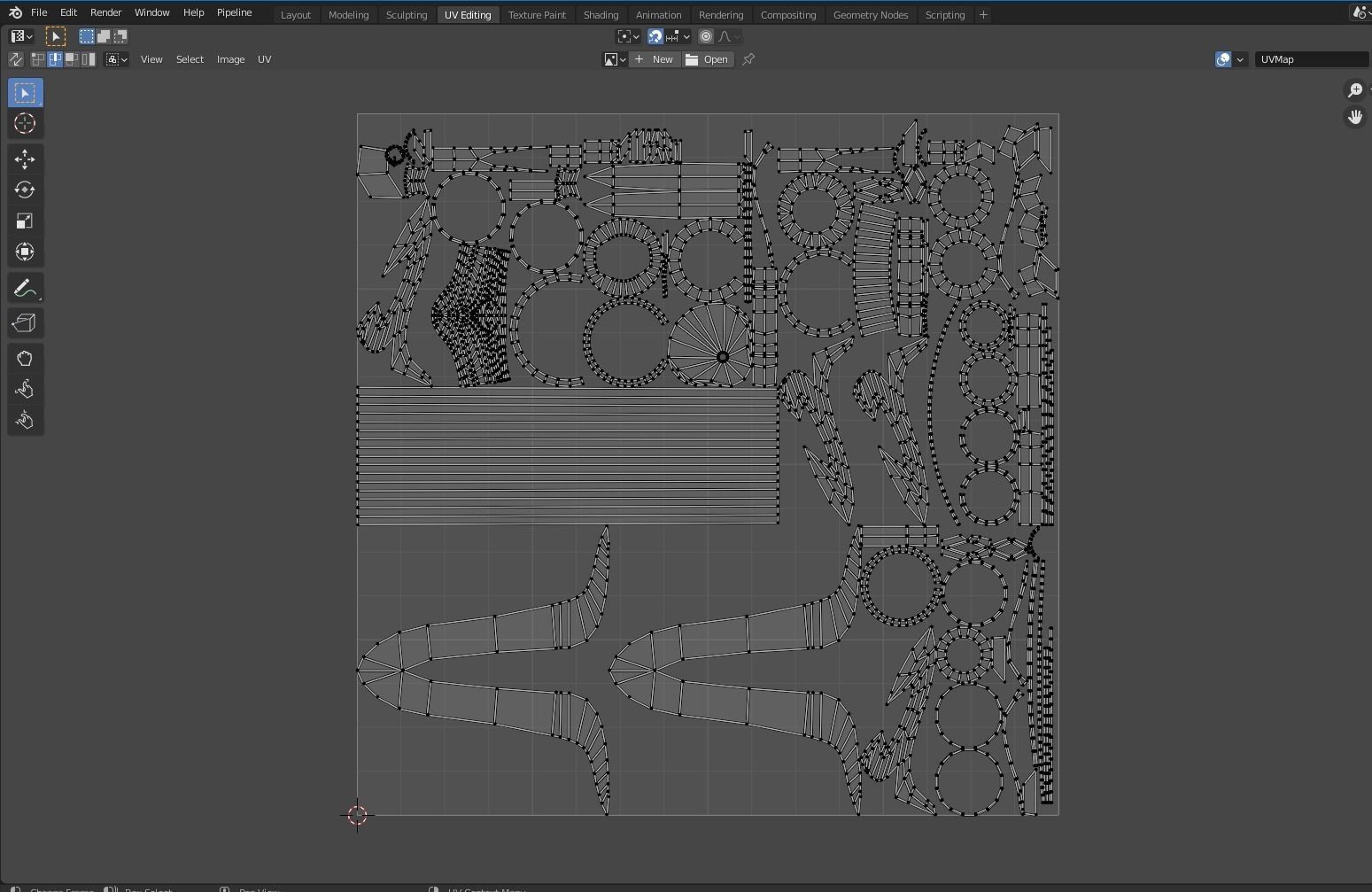Open the editor type dropdown
Image resolution: width=1372 pixels, height=892 pixels.
point(21,36)
